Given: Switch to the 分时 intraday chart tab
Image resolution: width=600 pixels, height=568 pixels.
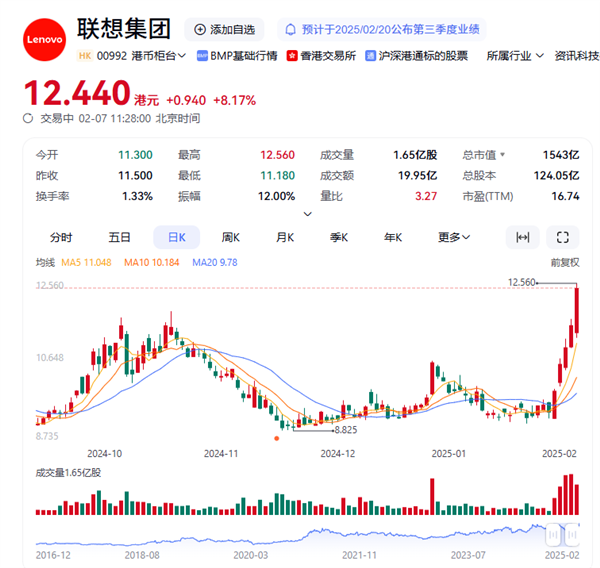Looking at the screenshot, I should click(x=60, y=237).
